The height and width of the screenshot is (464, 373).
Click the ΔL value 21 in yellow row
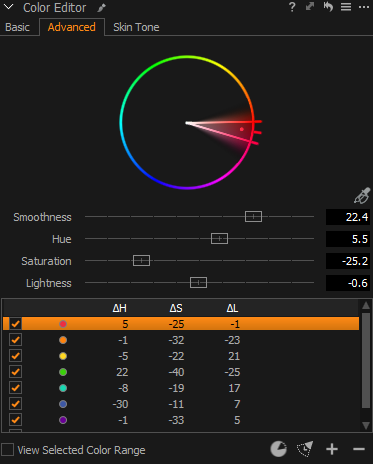click(234, 356)
